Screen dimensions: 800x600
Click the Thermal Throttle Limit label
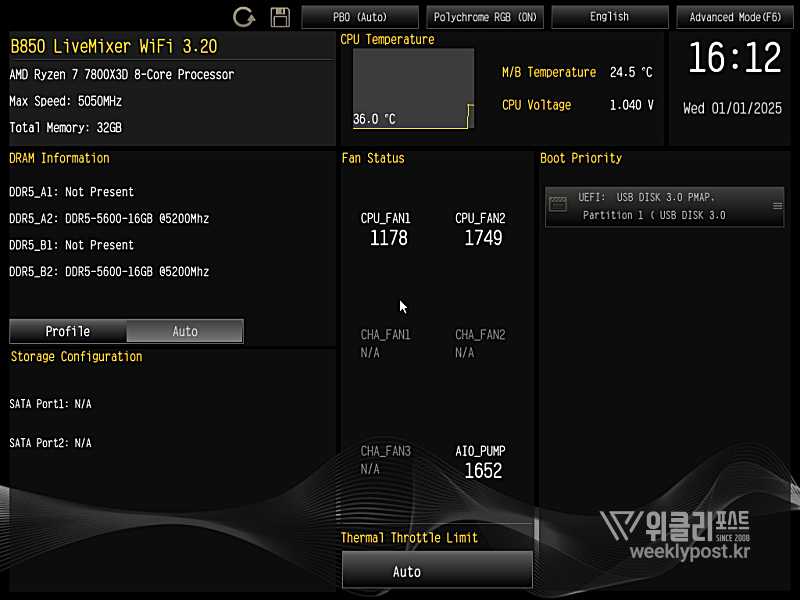click(409, 537)
